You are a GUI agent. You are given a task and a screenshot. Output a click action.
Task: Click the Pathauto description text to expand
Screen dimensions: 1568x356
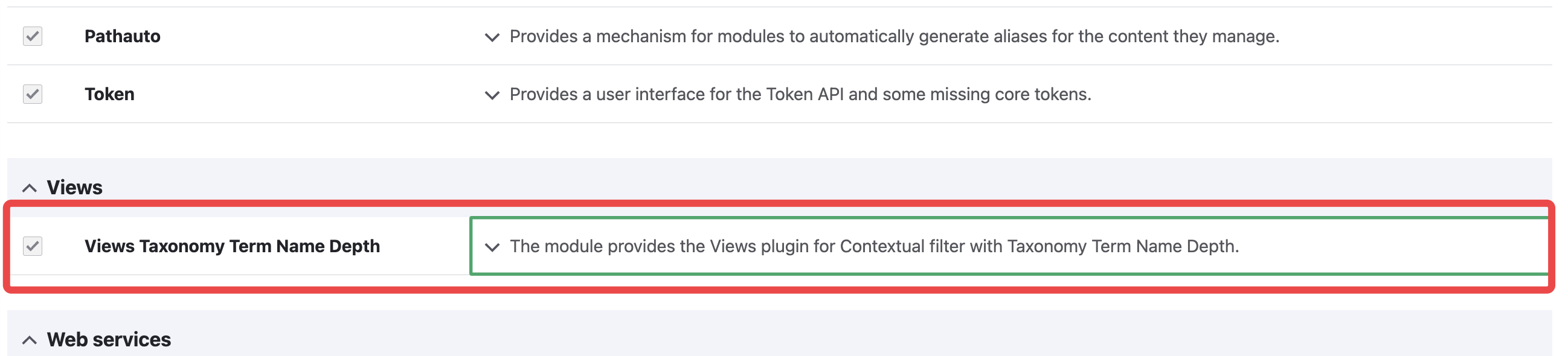pyautogui.click(x=894, y=37)
